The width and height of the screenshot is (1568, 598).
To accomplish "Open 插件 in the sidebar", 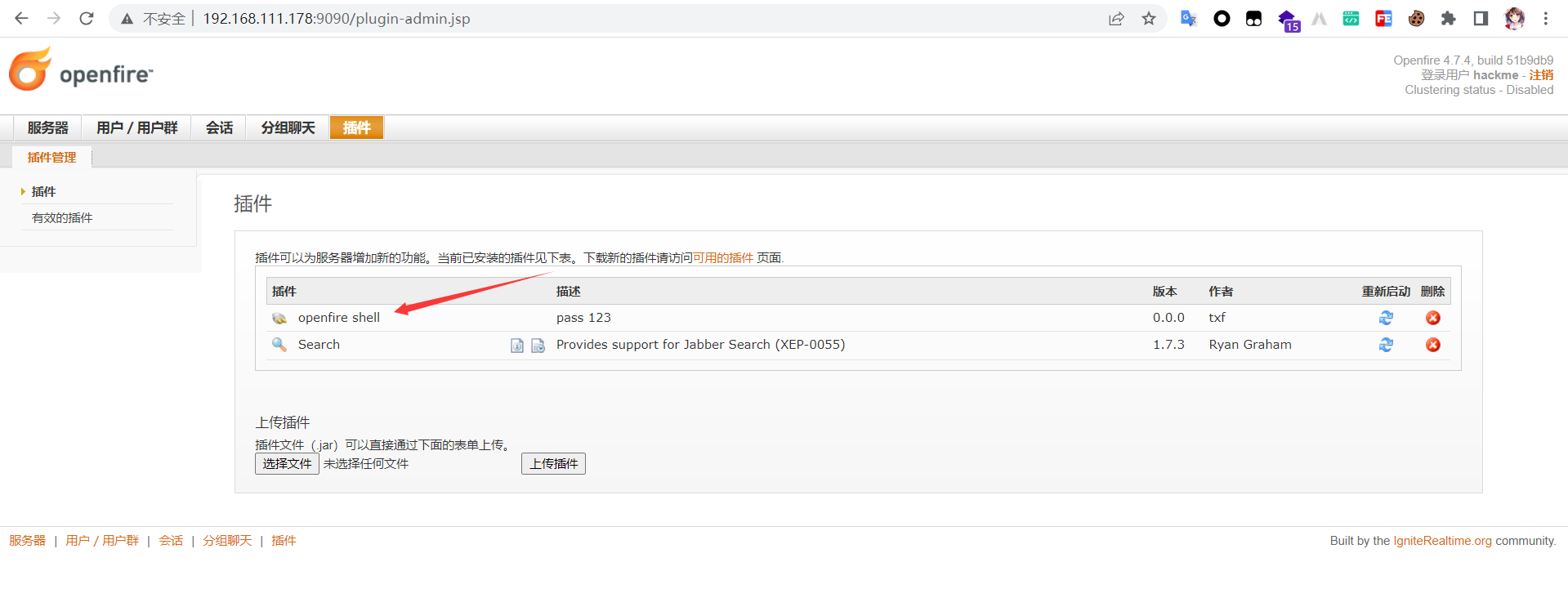I will click(43, 191).
